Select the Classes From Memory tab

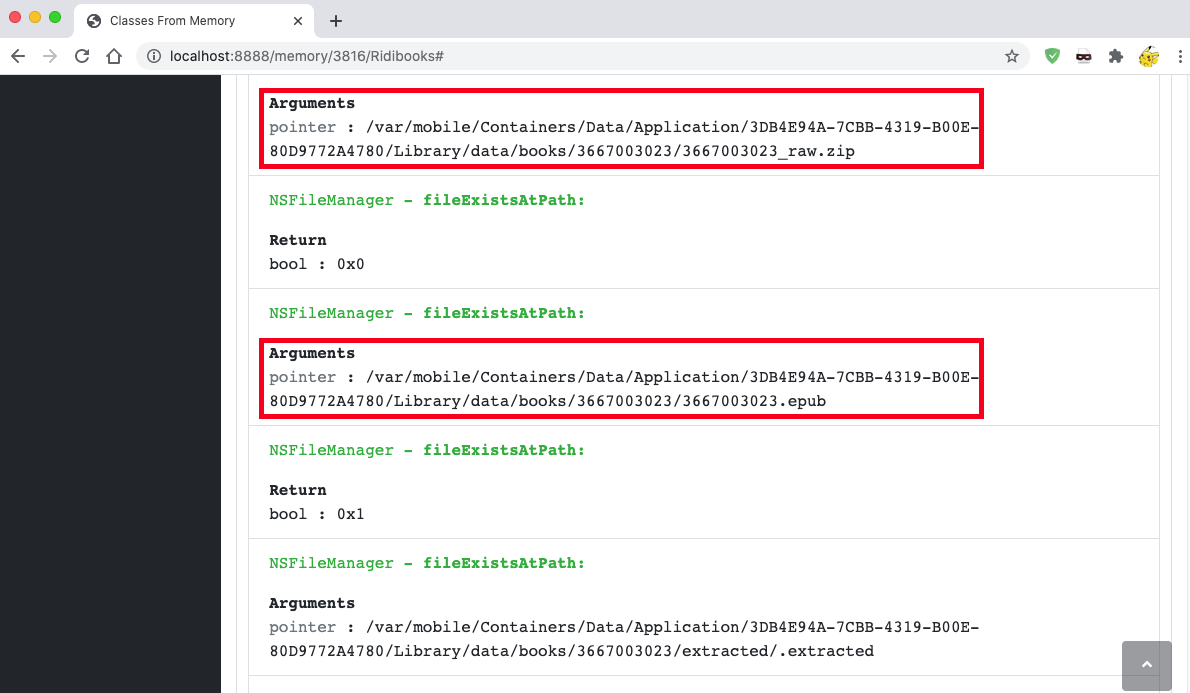[194, 20]
